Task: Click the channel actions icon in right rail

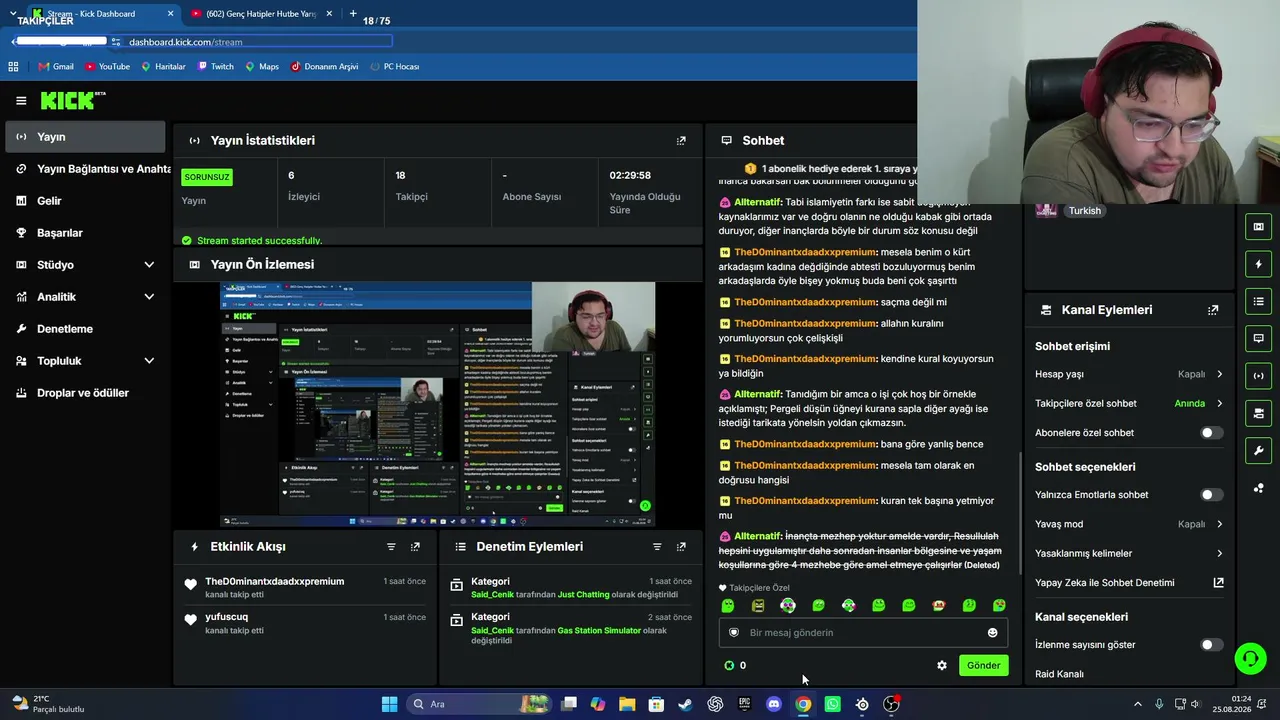Action: tap(1258, 413)
